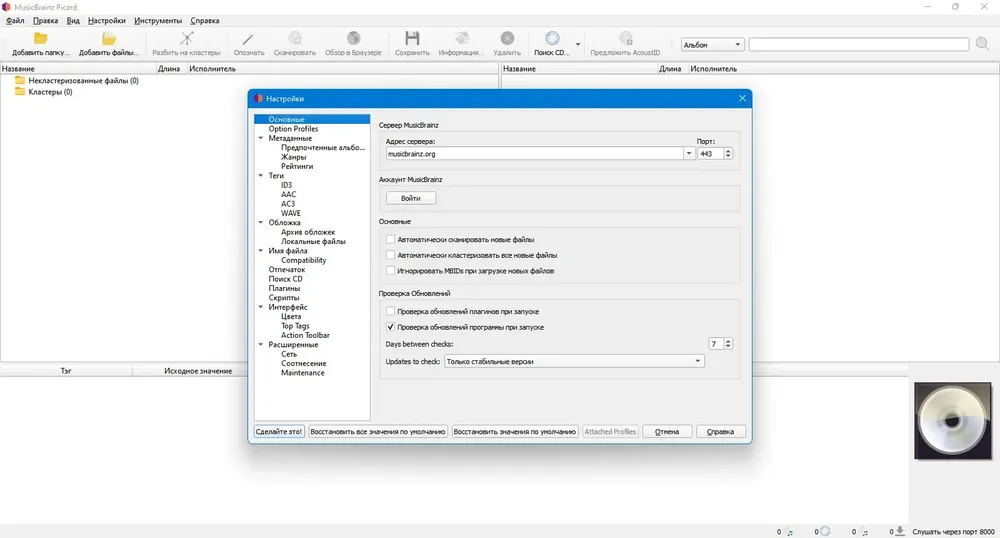This screenshot has width=1000, height=538.
Task: Collapse the Расширенные tree node
Action: [261, 344]
